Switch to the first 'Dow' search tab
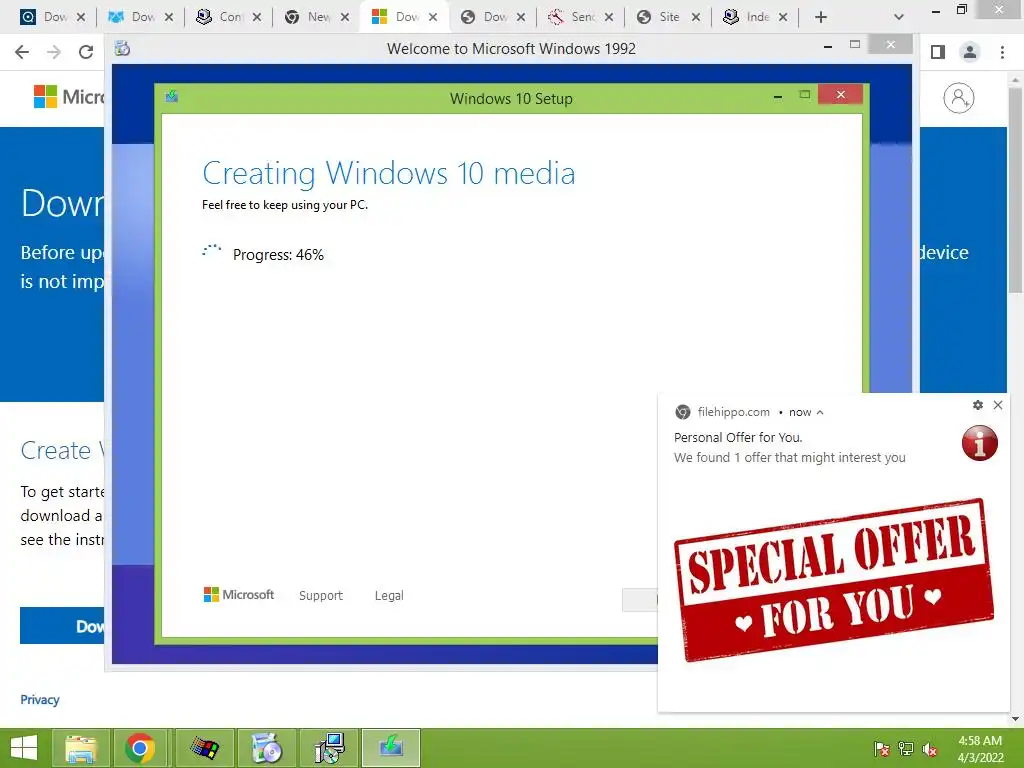This screenshot has height=768, width=1024. pyautogui.click(x=55, y=17)
